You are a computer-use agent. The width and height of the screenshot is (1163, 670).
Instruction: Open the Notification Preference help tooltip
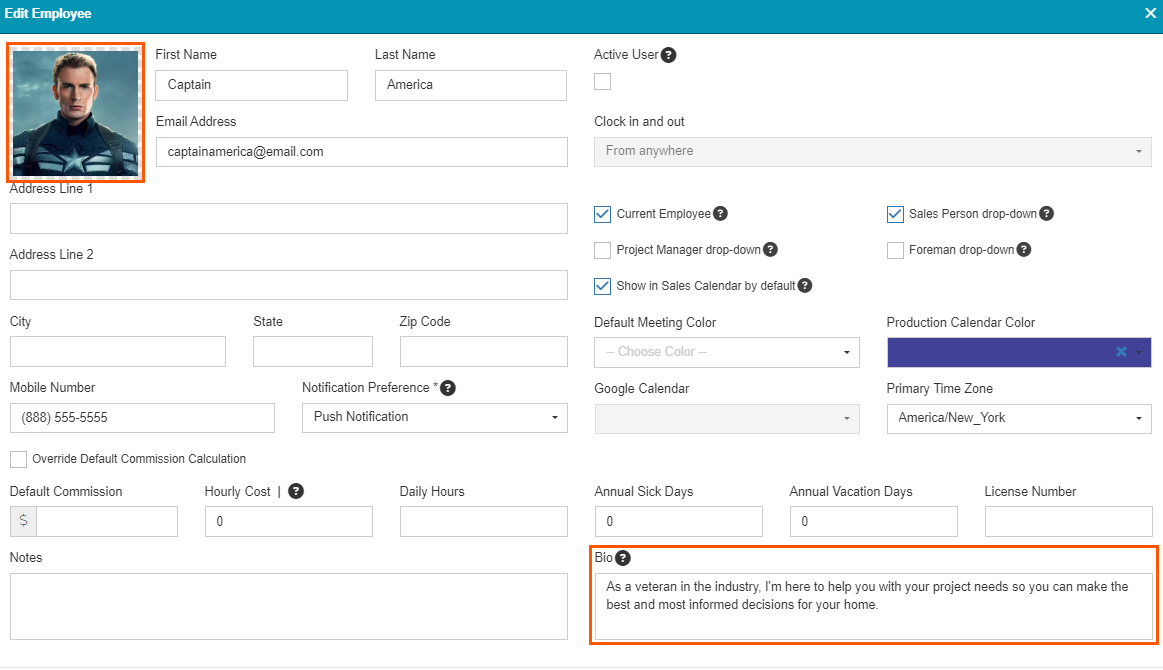(446, 388)
